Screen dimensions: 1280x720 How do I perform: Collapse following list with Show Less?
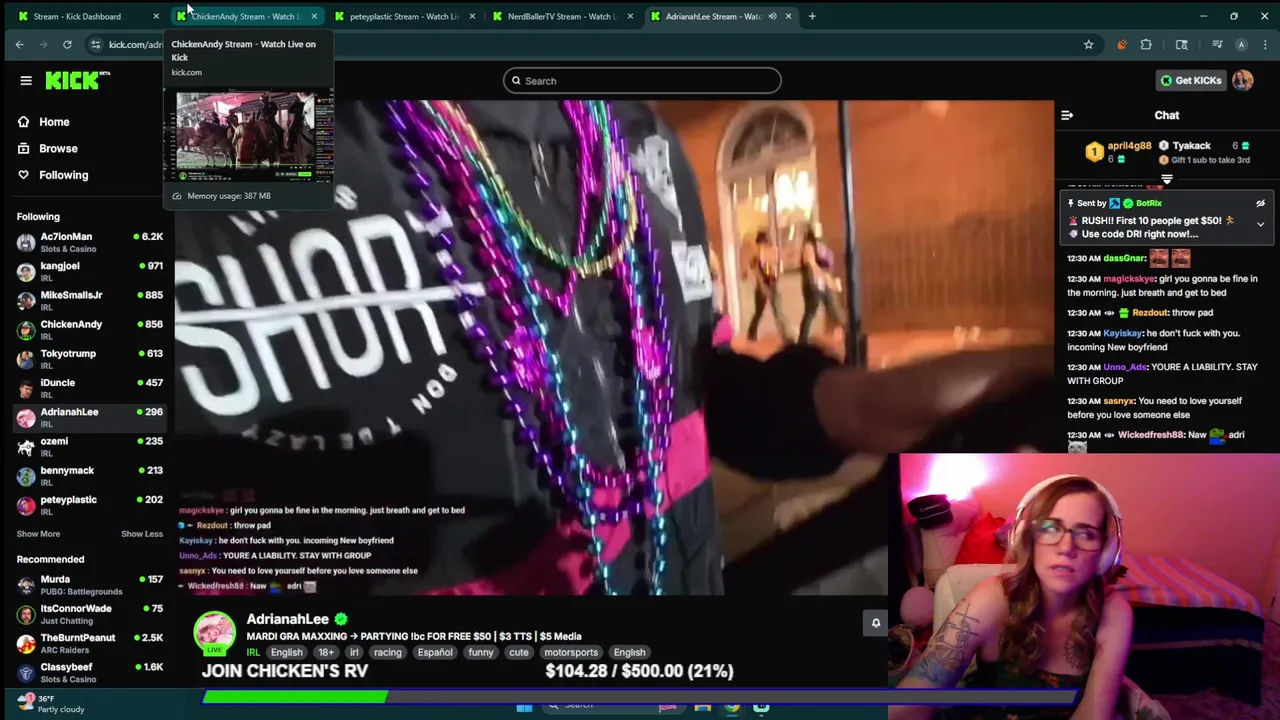142,534
